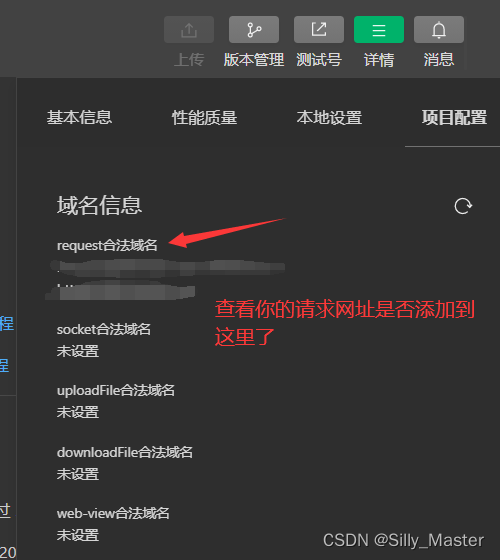Click the 版本管理 label
The image size is (500, 560).
[254, 60]
